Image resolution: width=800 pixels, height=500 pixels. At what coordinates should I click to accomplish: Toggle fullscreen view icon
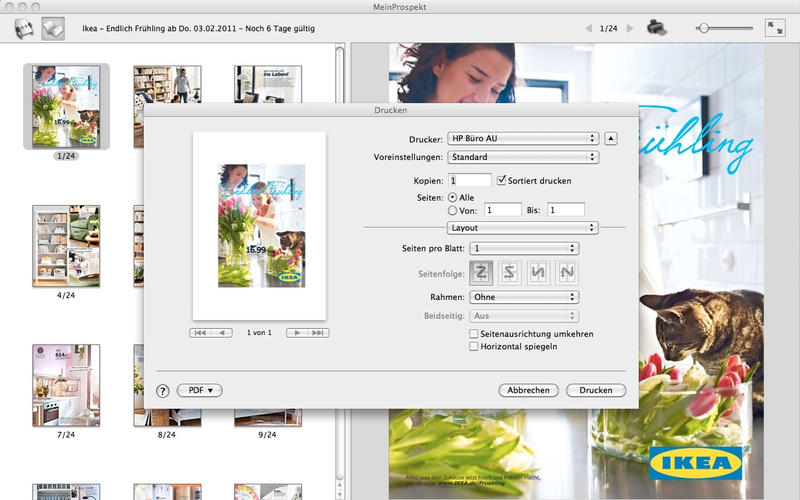pos(775,28)
